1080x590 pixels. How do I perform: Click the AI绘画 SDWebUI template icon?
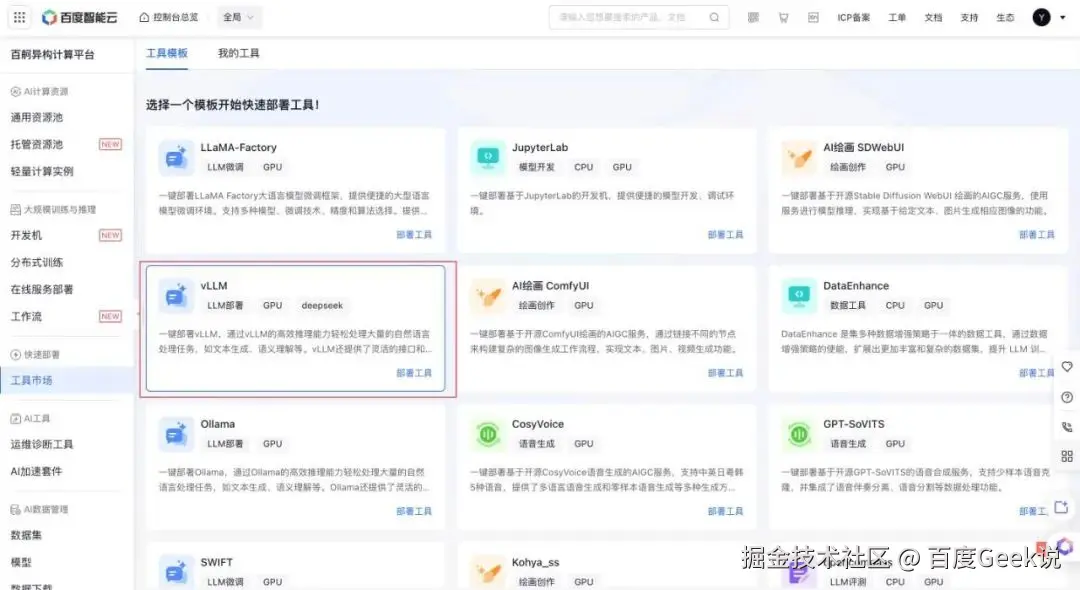(799, 158)
